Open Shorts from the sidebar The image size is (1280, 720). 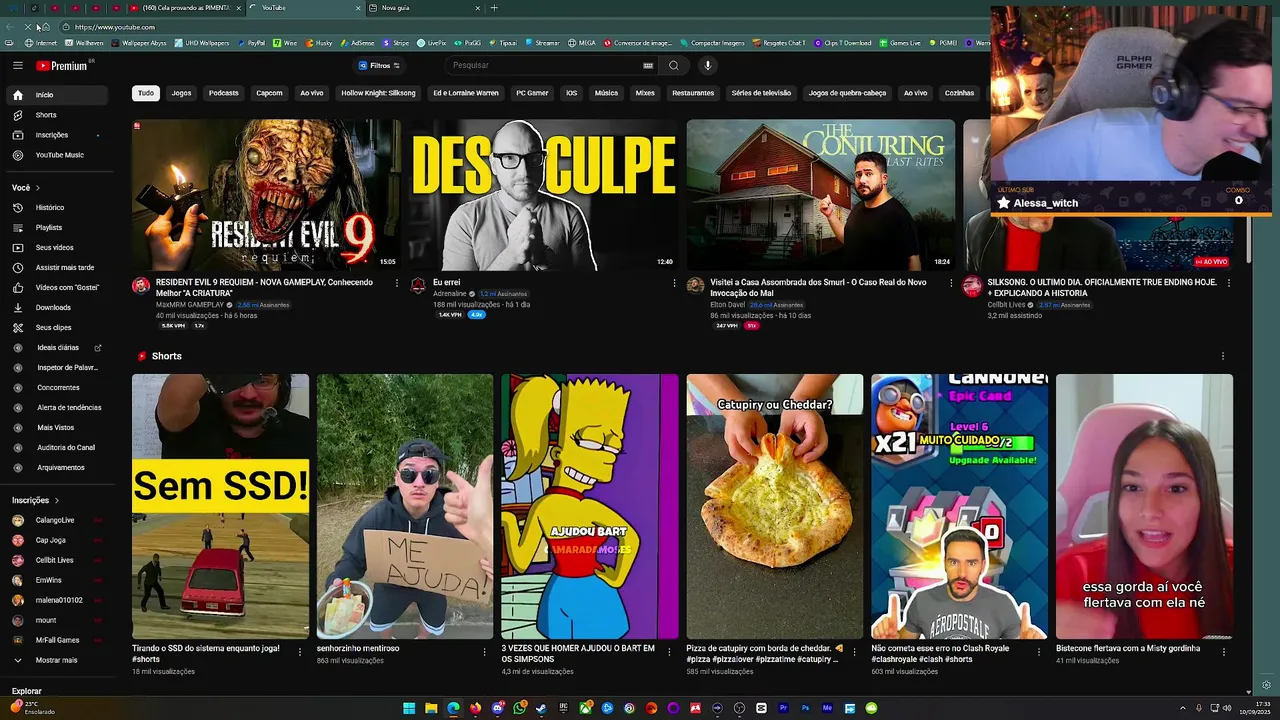[56, 115]
